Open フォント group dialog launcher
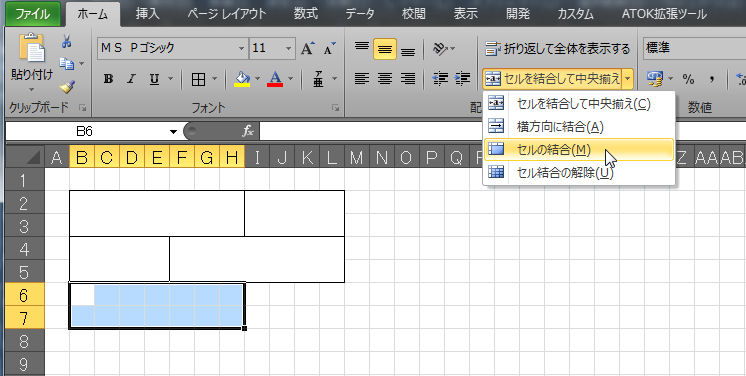The image size is (746, 376). tap(335, 108)
